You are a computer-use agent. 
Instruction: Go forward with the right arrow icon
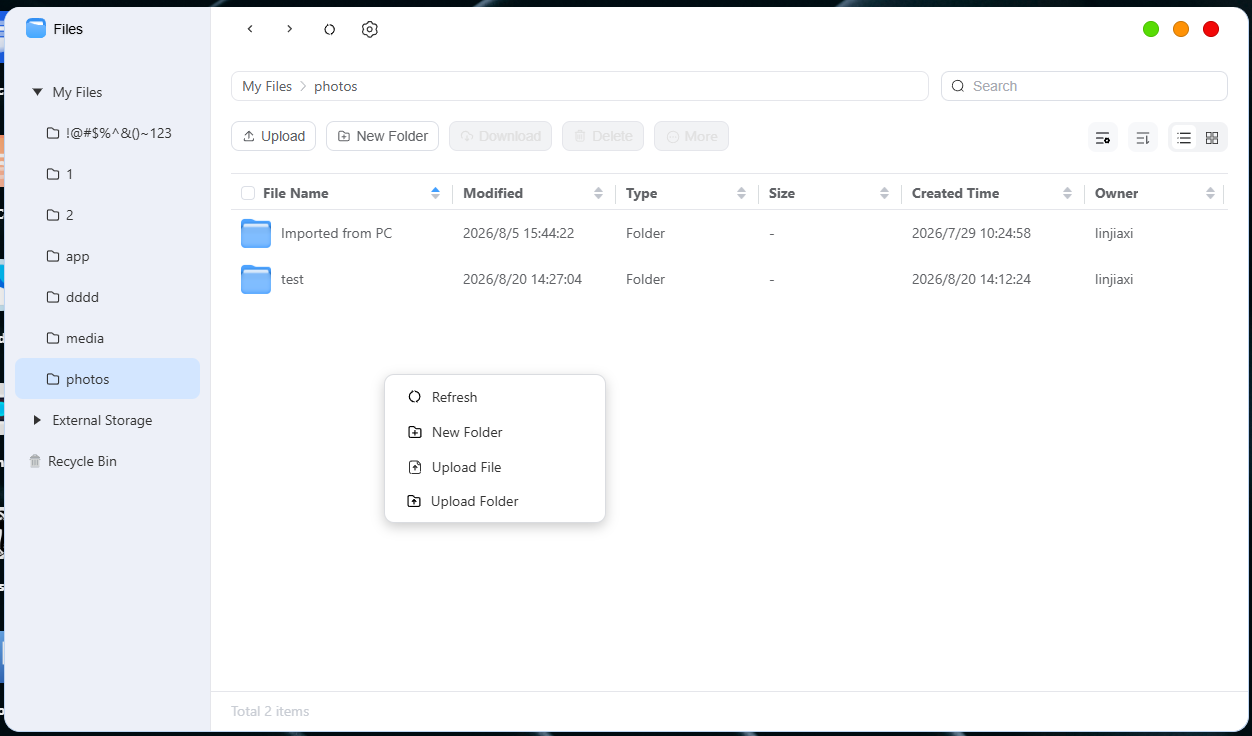click(290, 29)
